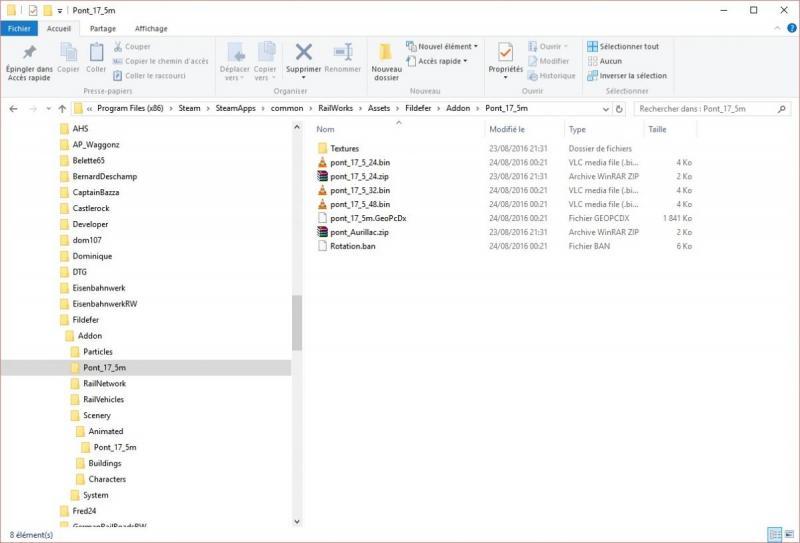
Task: Click Inverser la sélection
Action: 627,76
